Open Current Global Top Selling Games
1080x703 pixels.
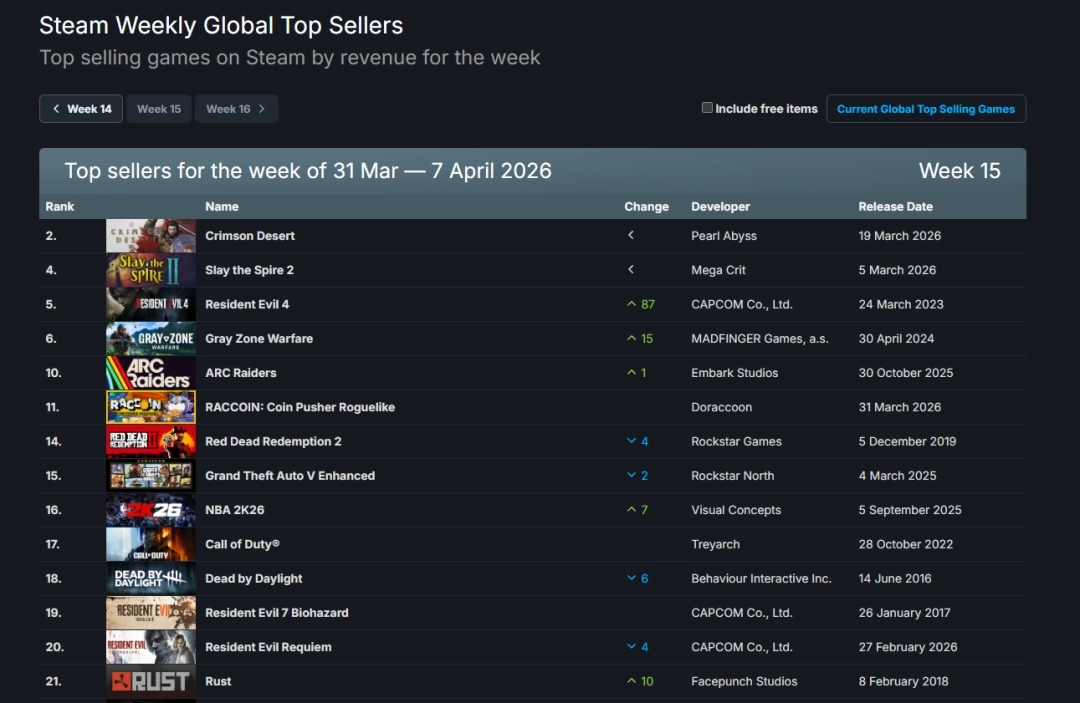coord(925,109)
